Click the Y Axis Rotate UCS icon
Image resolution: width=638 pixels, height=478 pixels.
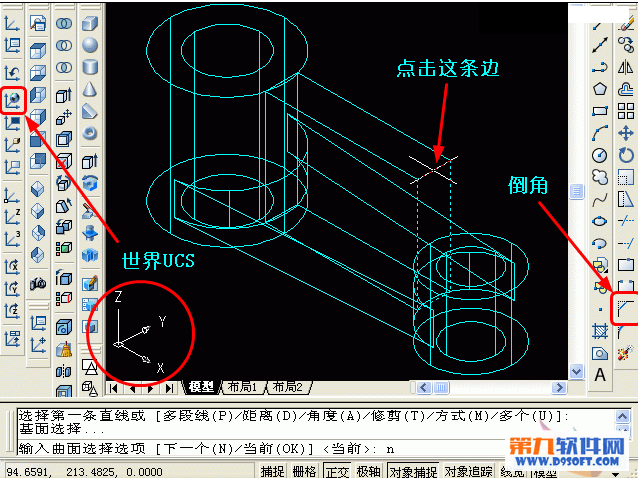pos(12,288)
